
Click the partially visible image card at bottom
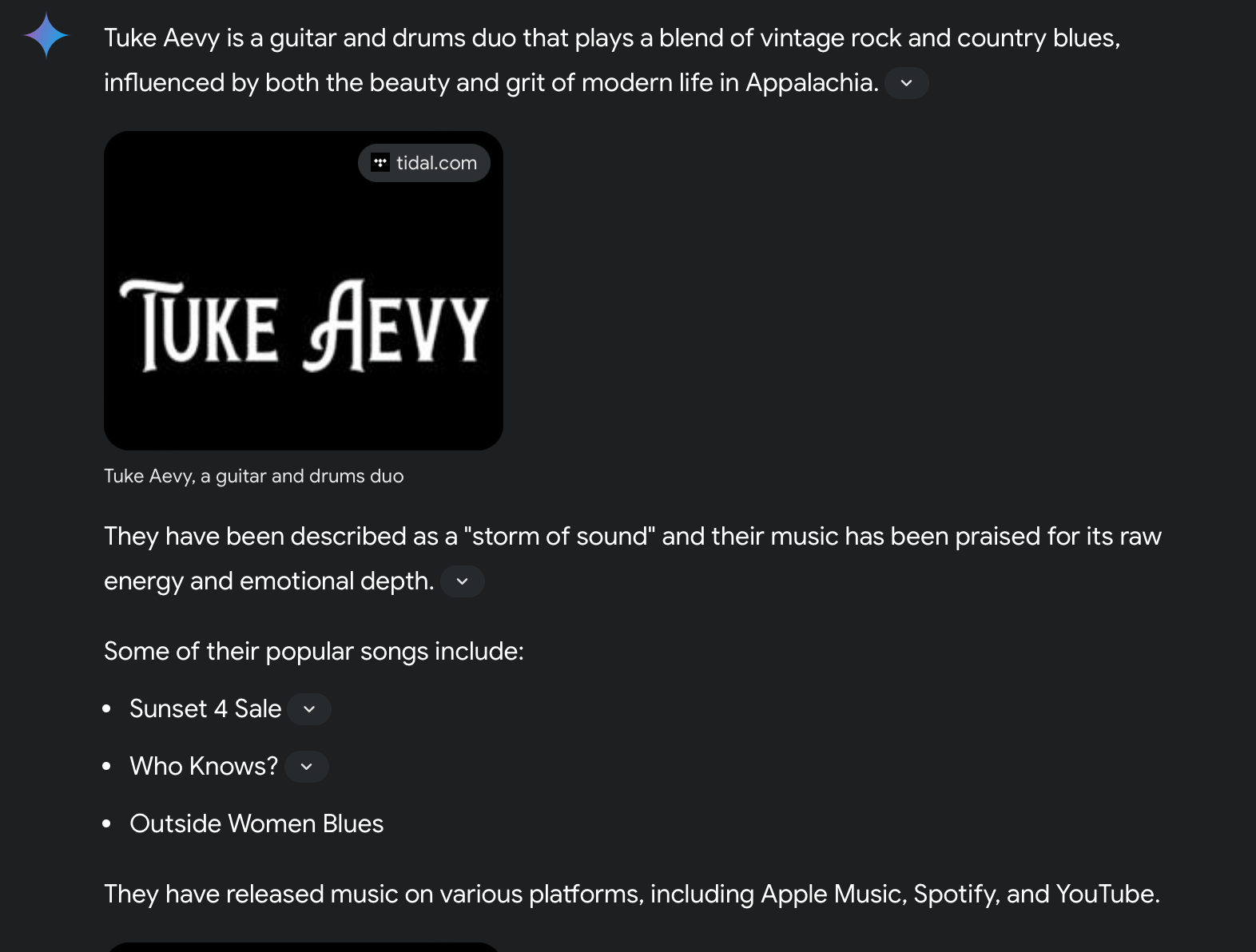pos(304,947)
